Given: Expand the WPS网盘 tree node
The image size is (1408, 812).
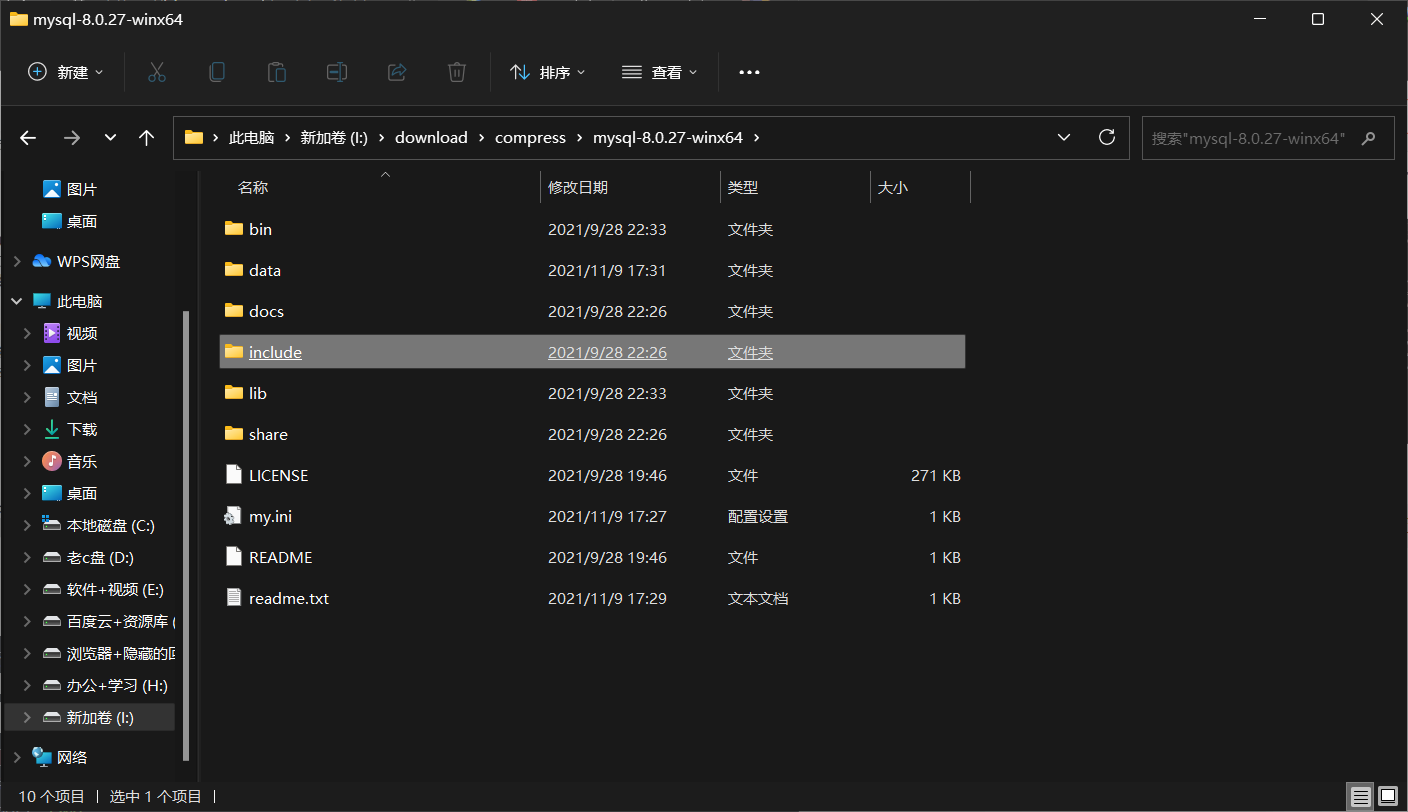Looking at the screenshot, I should tap(16, 261).
